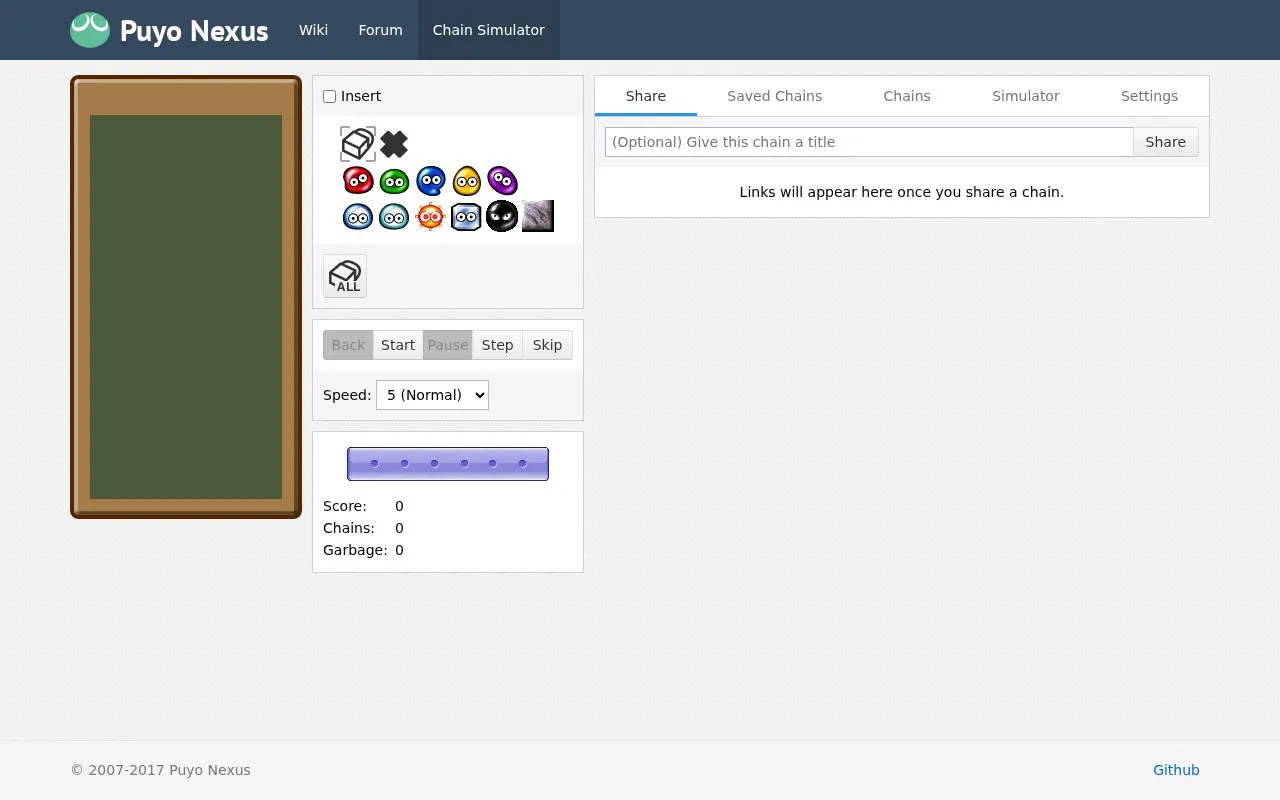Go to the Simulator tab

click(1026, 96)
